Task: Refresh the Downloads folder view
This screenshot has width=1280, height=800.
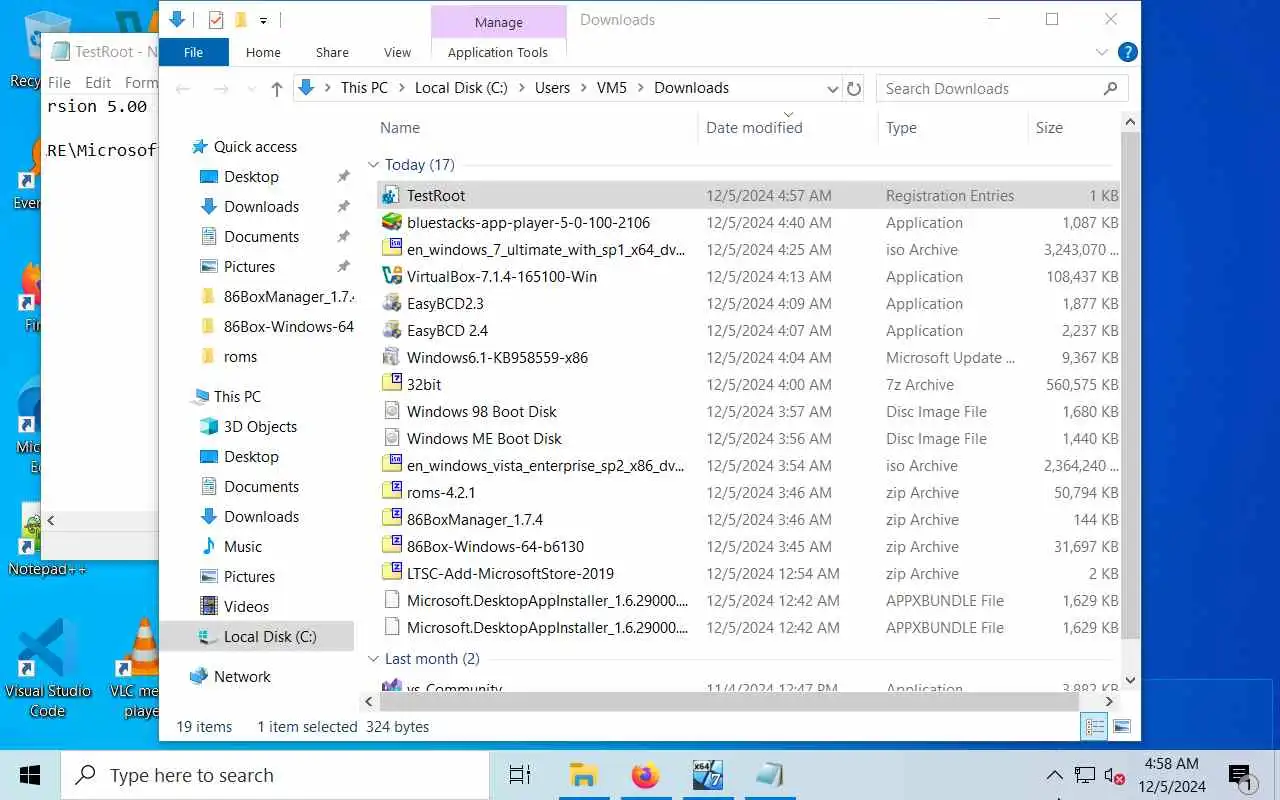Action: coord(854,88)
